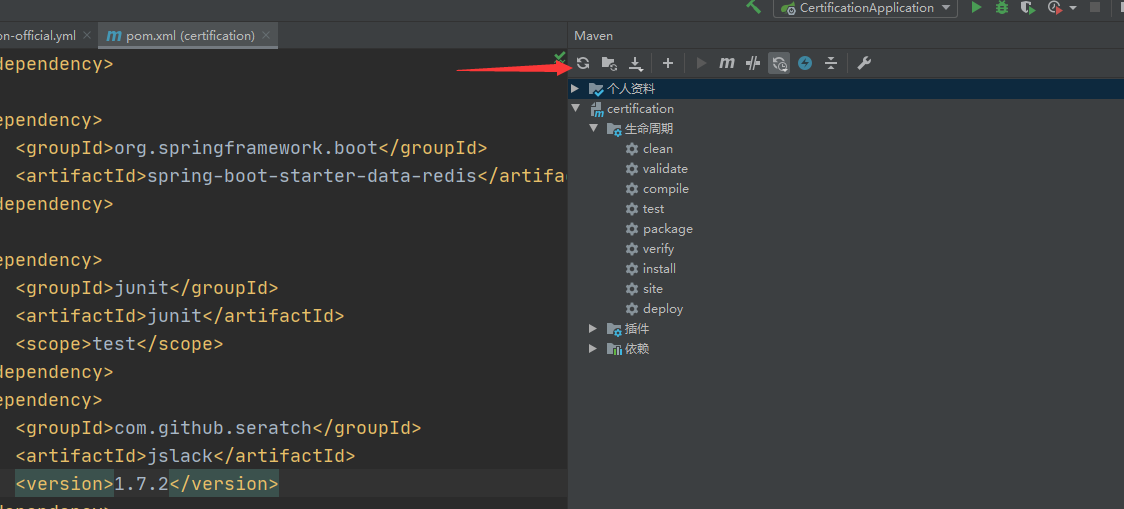The width and height of the screenshot is (1124, 509).
Task: Select the 生命周期 lifecycle folder
Action: click(649, 129)
